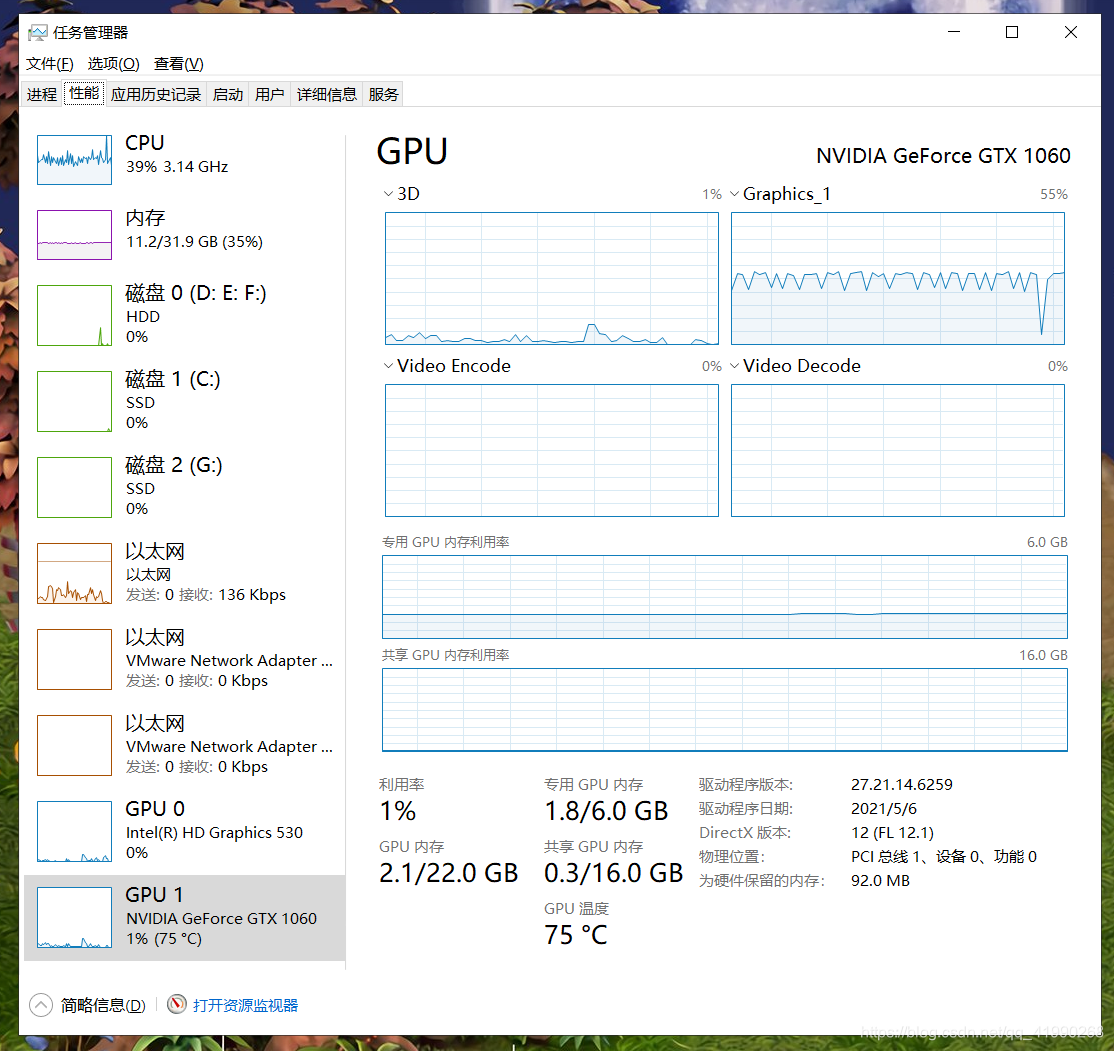Select first VMware Network Adapter entry
1114x1051 pixels.
point(185,659)
